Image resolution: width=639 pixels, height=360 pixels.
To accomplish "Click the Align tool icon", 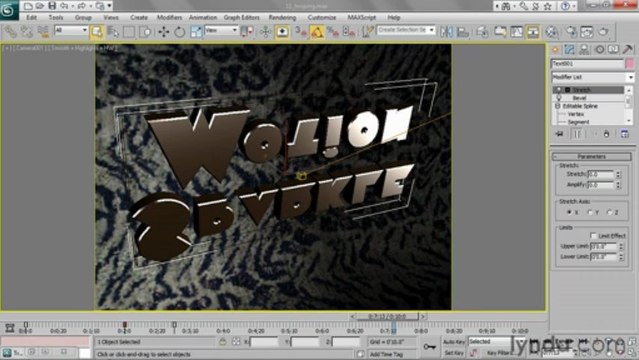I will point(463,32).
